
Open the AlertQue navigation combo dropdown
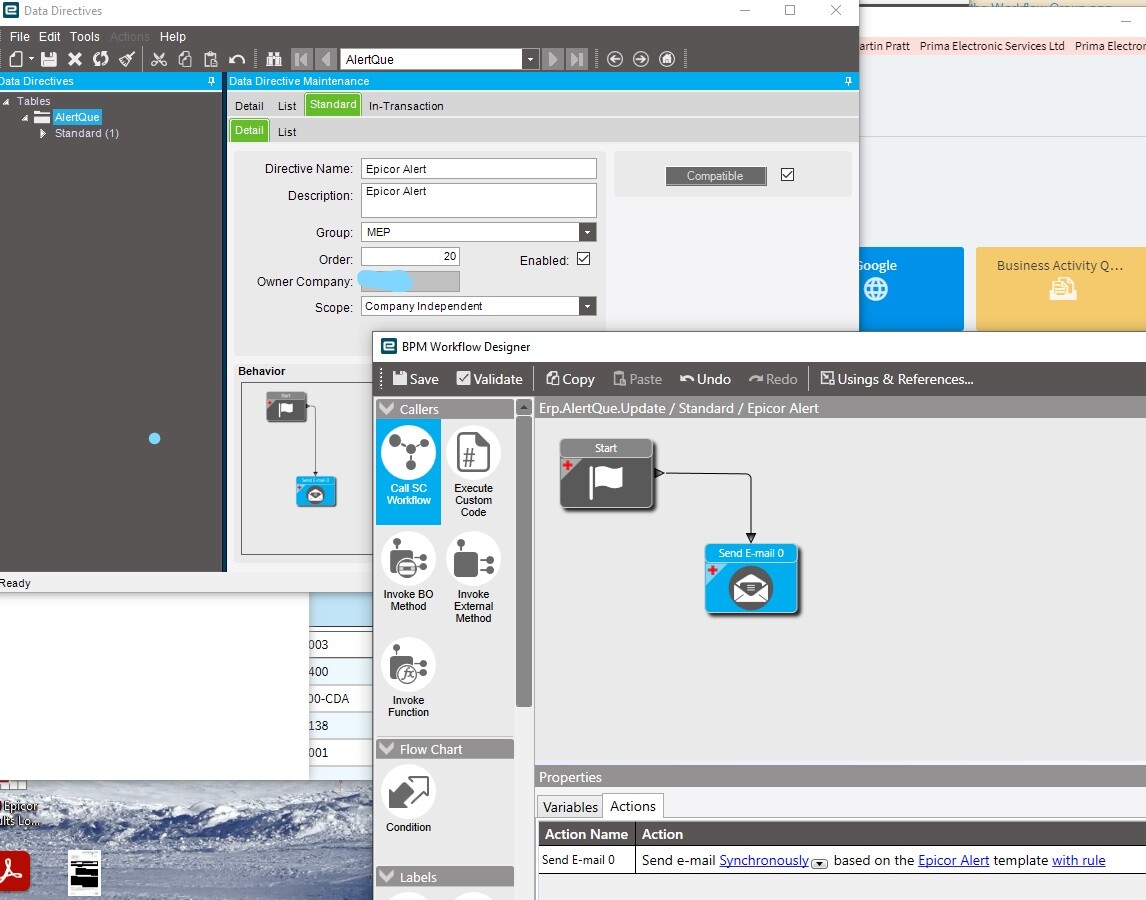[x=531, y=59]
